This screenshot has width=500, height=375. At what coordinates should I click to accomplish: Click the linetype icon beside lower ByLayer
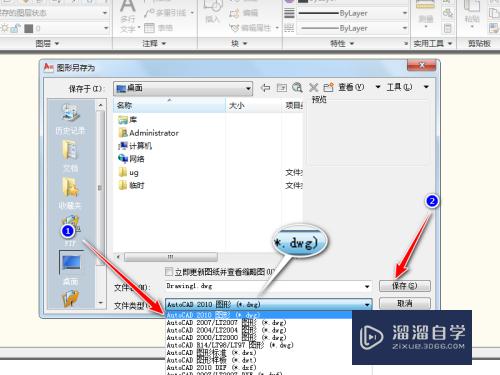click(289, 28)
